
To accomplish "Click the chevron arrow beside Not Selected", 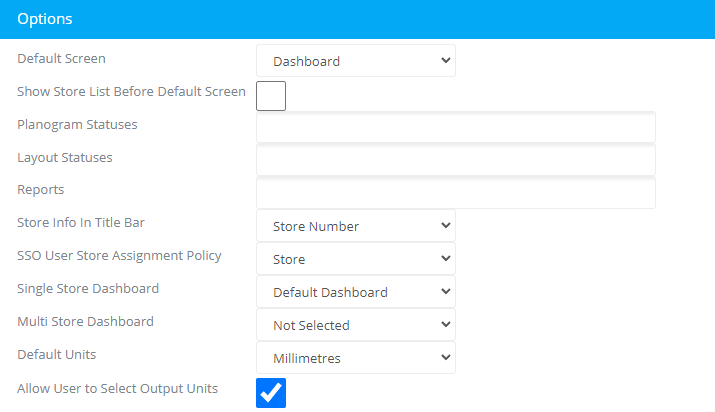I will [446, 324].
